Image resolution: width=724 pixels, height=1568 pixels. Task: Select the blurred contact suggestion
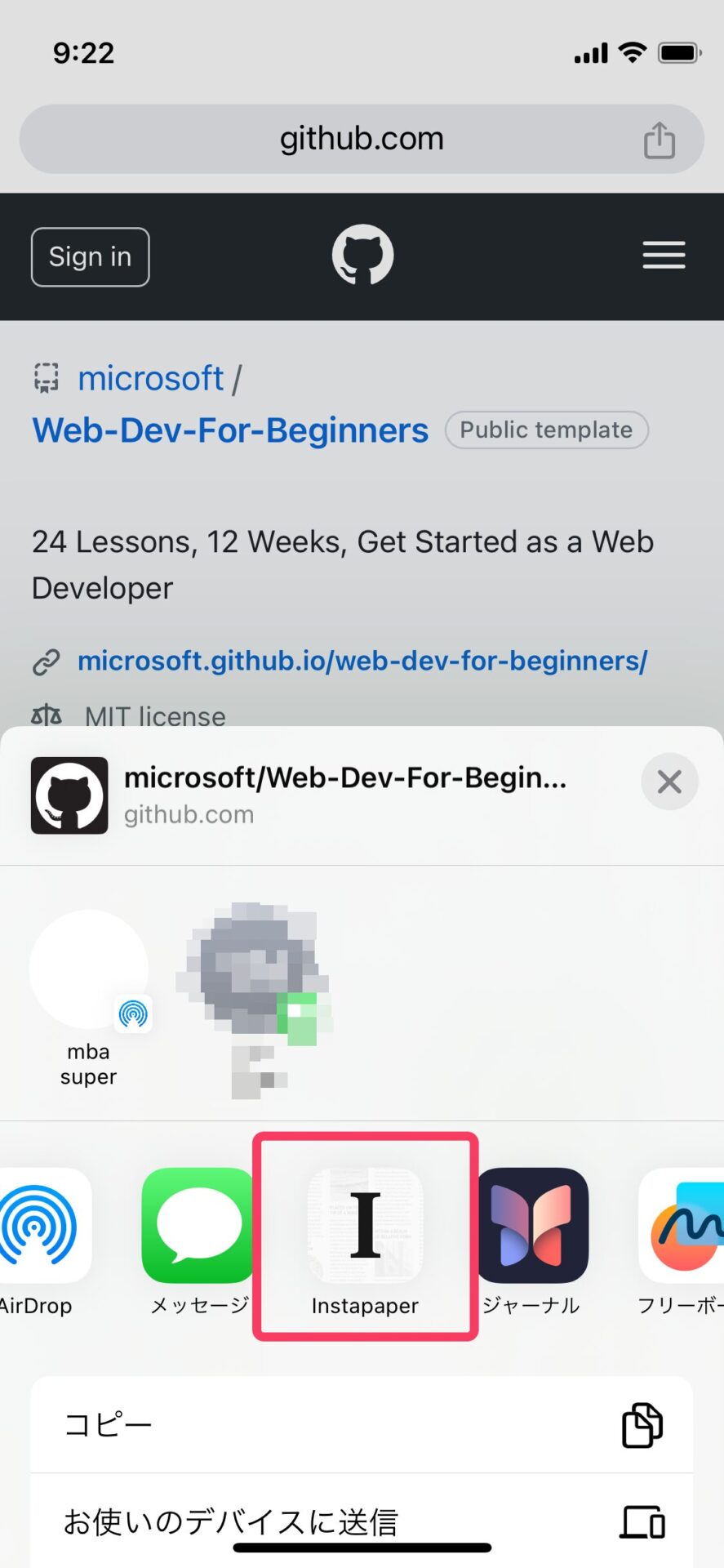254,972
